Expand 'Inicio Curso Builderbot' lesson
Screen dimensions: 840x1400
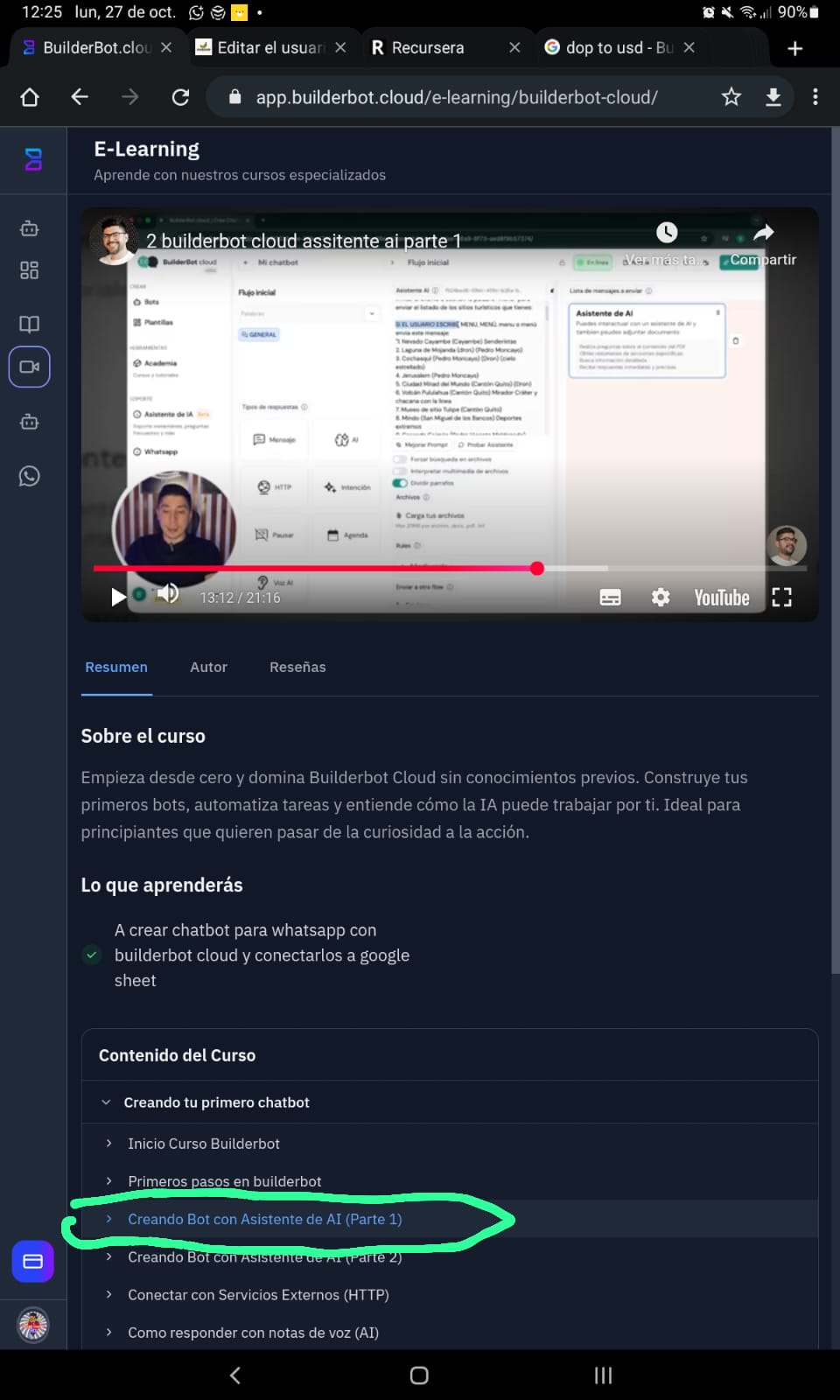(203, 1144)
